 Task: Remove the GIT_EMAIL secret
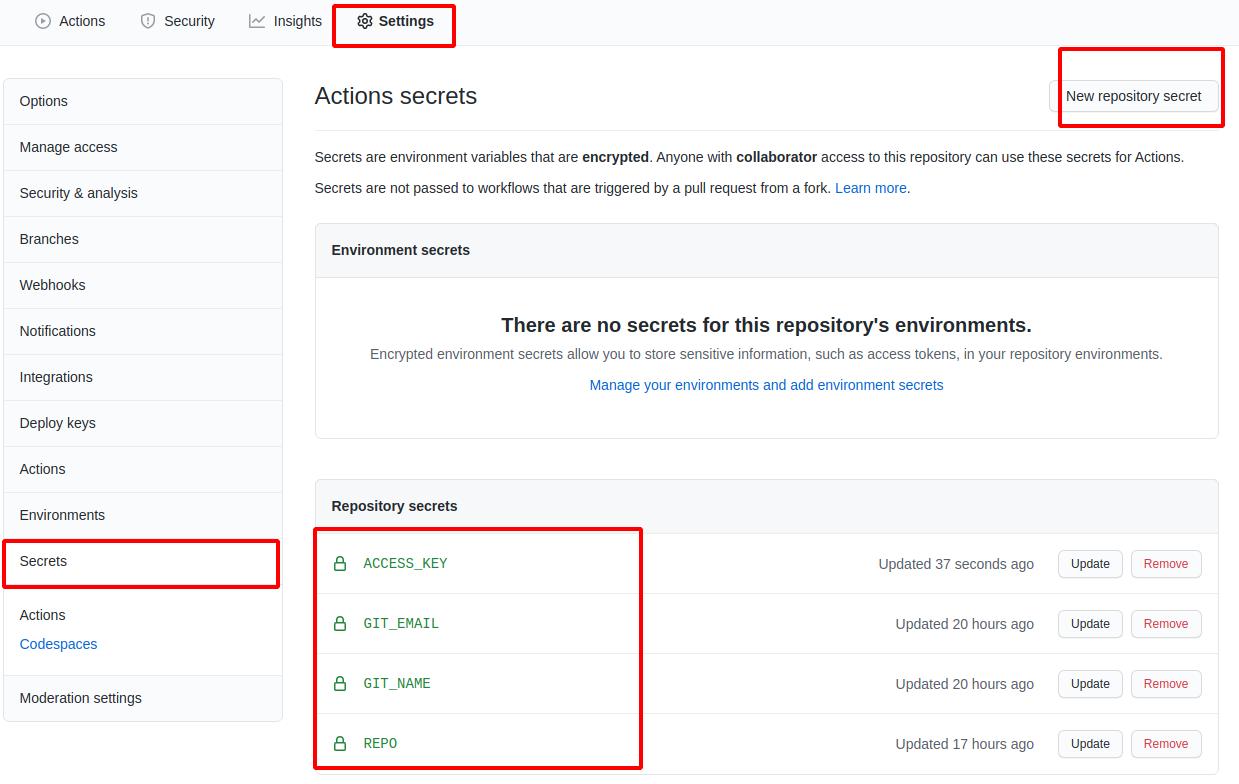tap(1165, 624)
